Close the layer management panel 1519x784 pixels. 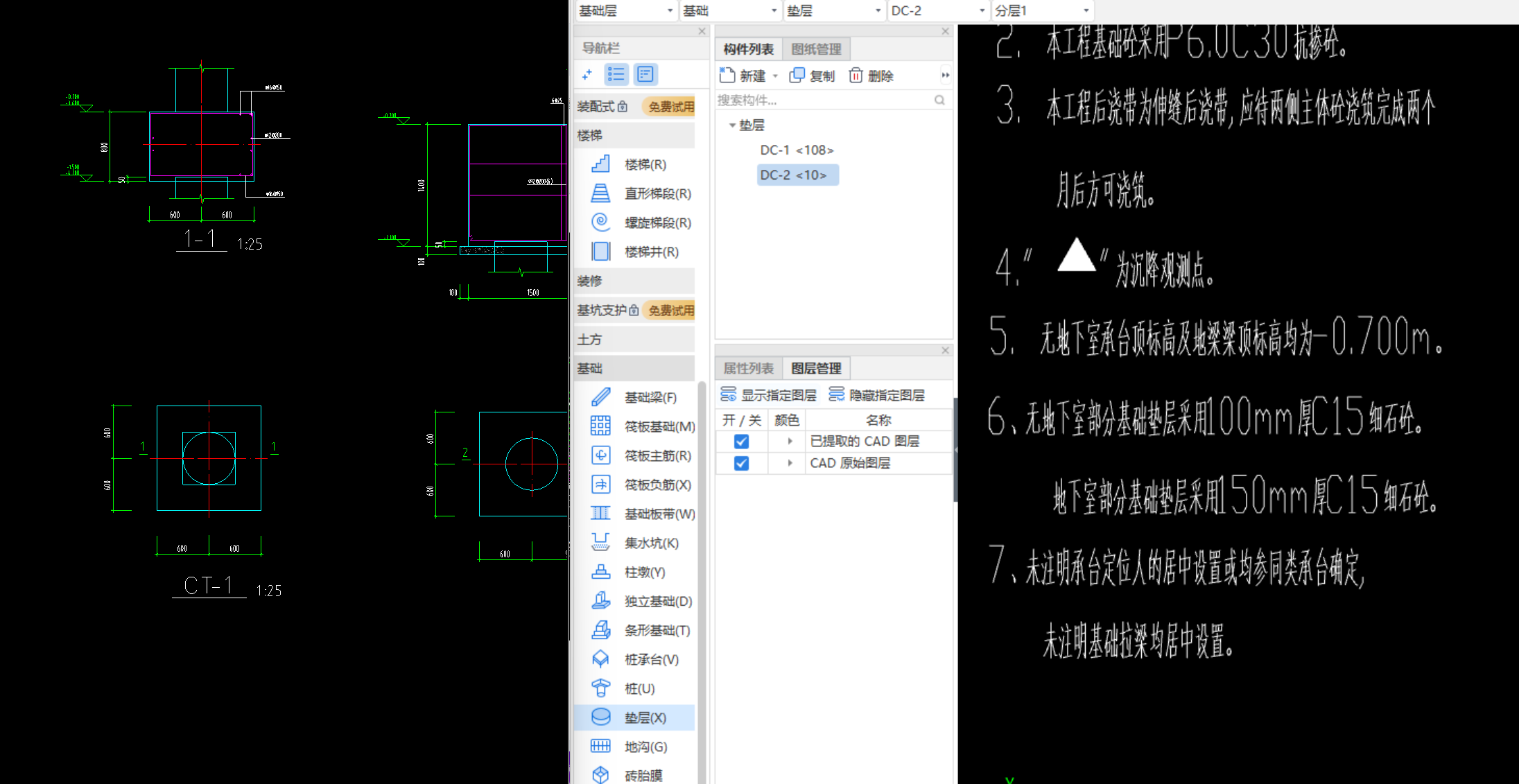(945, 350)
